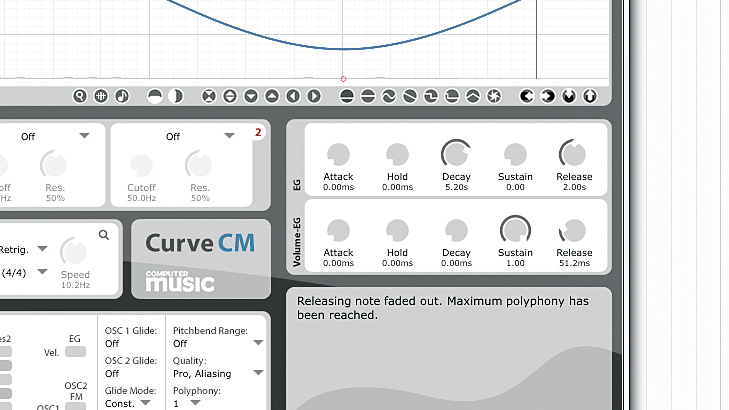Image resolution: width=729 pixels, height=410 pixels.
Task: Click the left triangle arrow icon in toolbar
Action: tap(293, 96)
